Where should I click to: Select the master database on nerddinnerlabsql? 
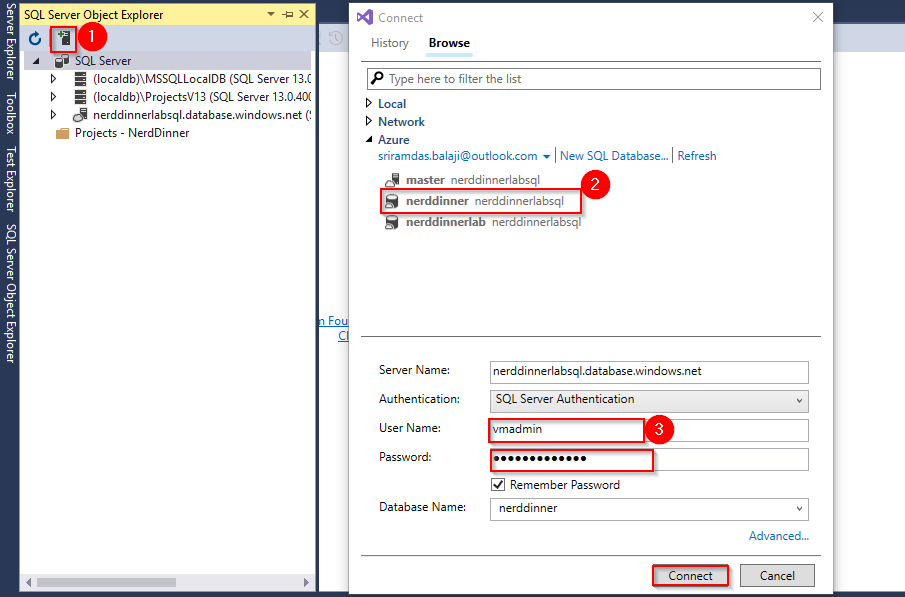tap(473, 180)
